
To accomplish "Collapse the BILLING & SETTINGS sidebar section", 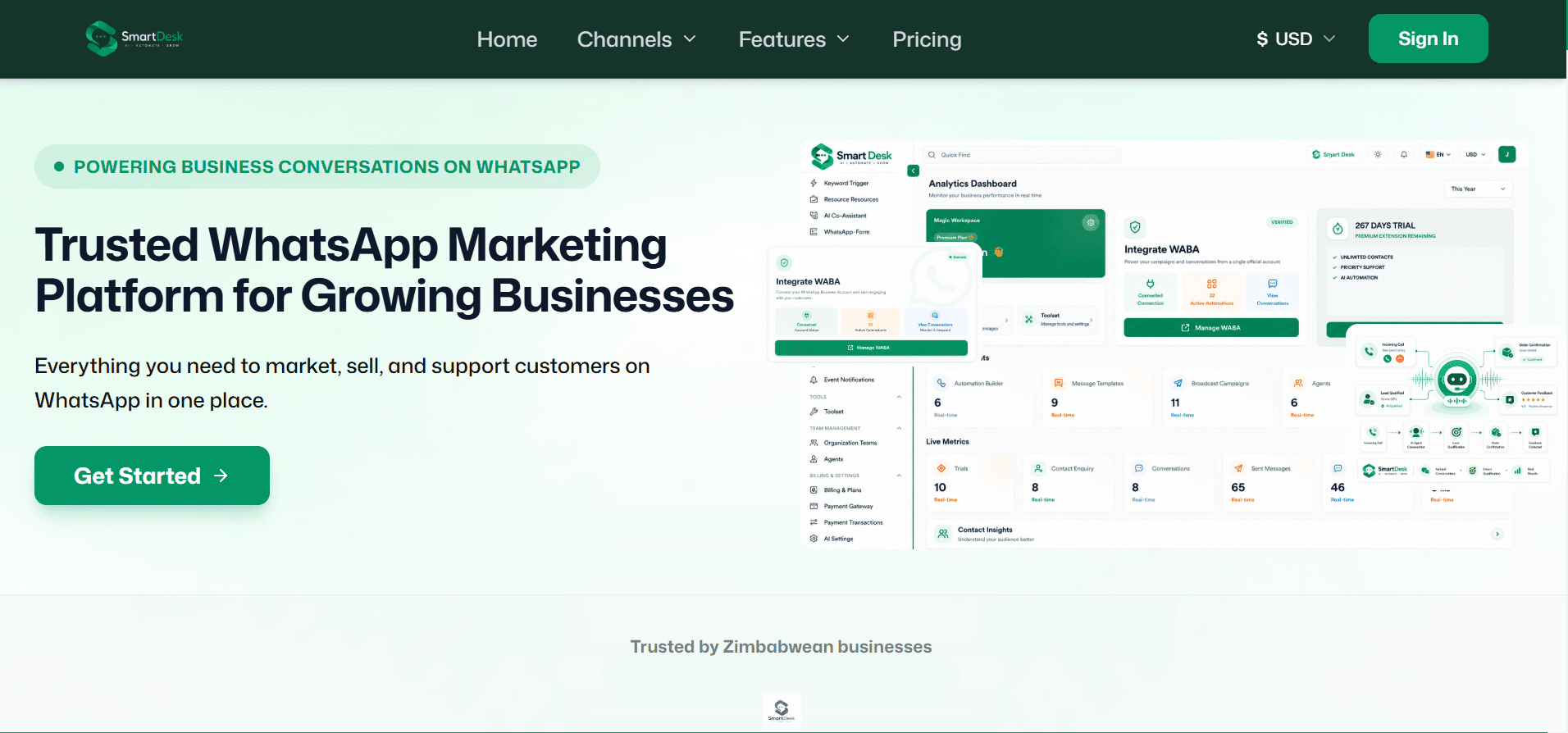I will click(x=899, y=476).
